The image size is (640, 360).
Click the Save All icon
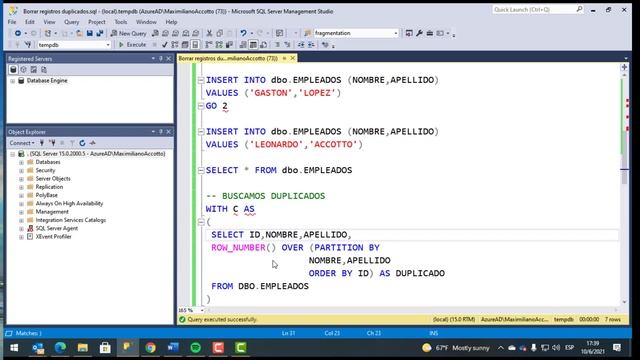(x=100, y=33)
